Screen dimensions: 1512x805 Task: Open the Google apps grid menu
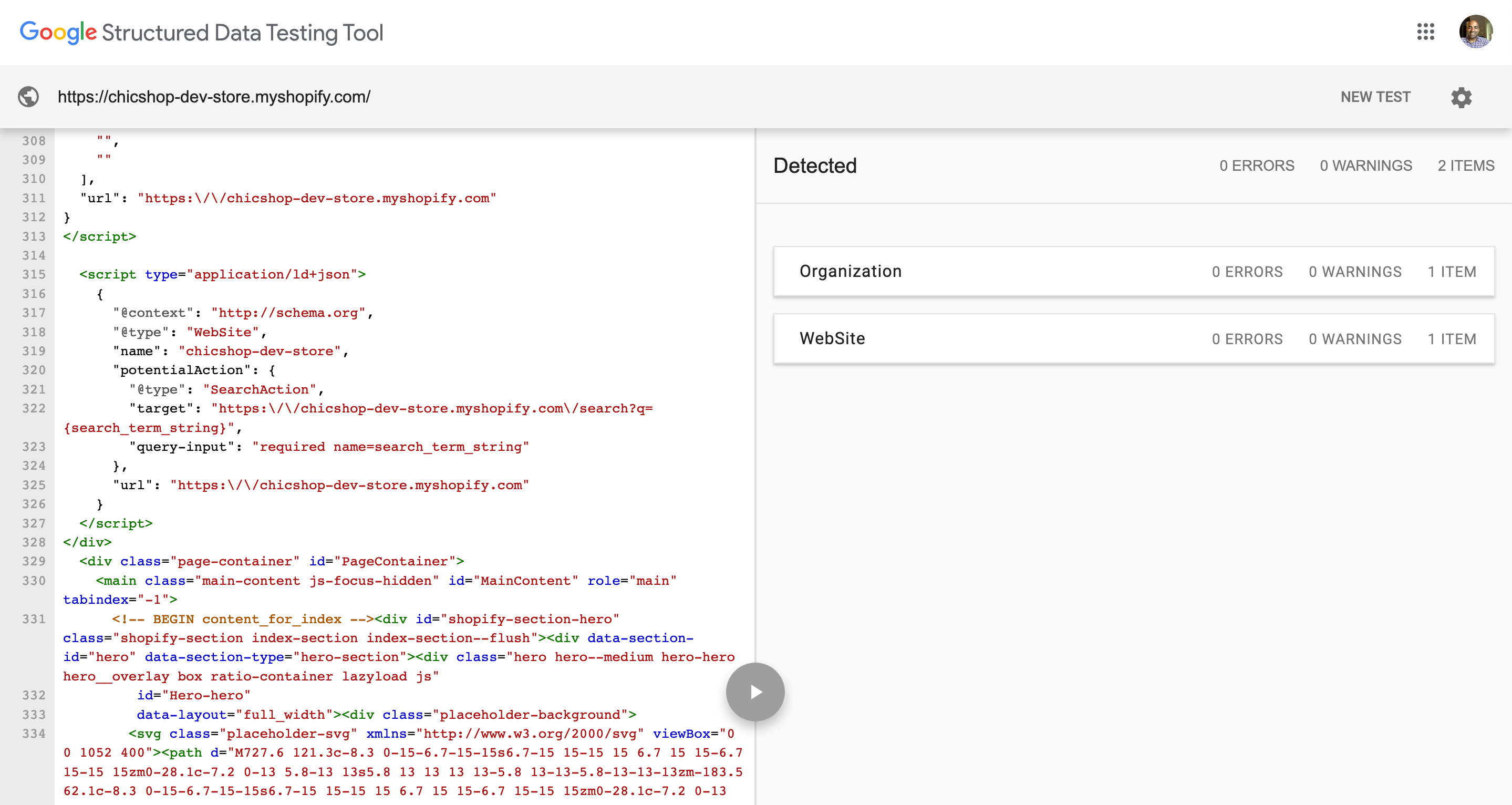1425,32
